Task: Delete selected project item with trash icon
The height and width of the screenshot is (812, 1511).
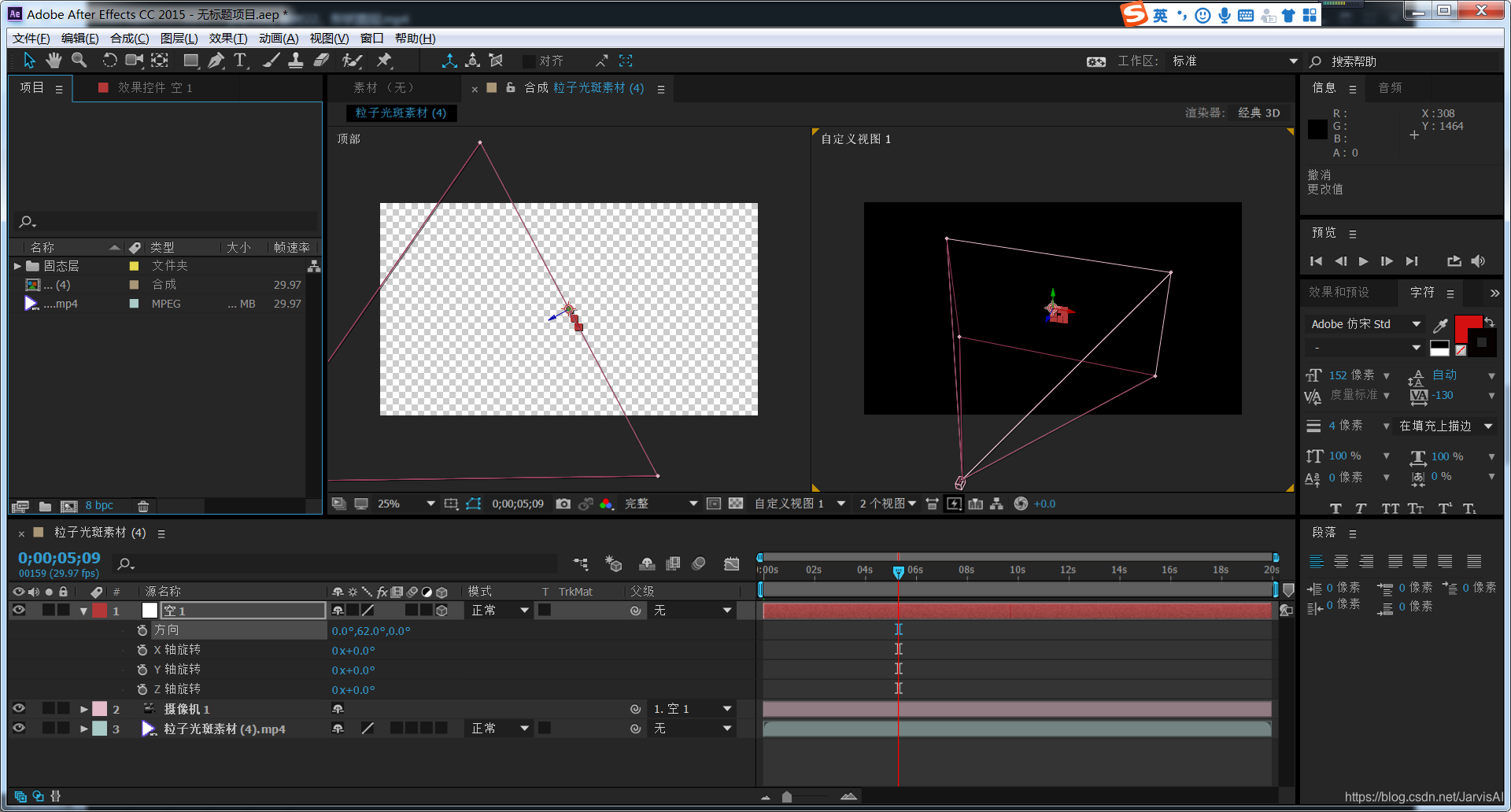Action: [143, 506]
